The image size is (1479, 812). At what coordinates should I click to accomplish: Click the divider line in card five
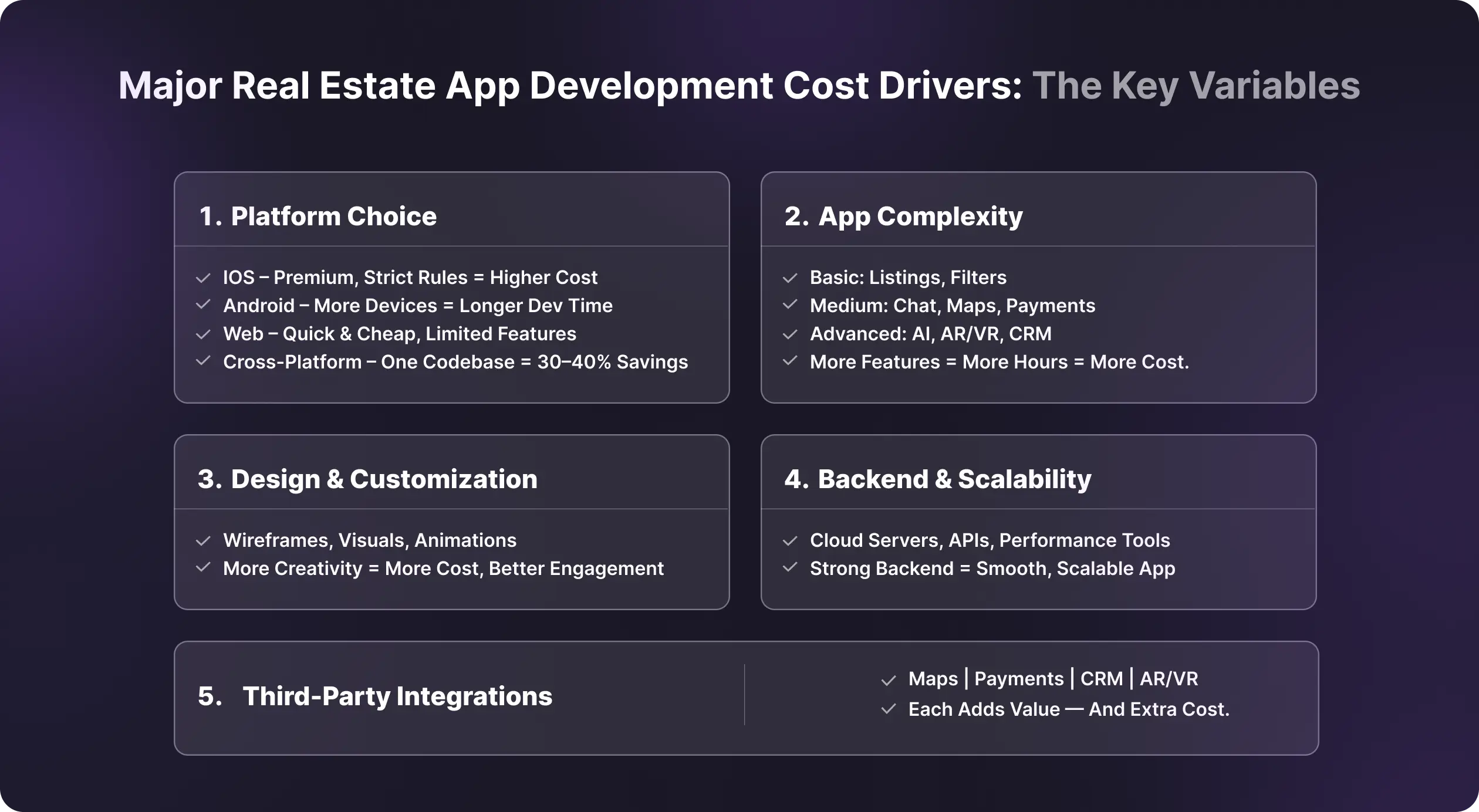[x=744, y=695]
